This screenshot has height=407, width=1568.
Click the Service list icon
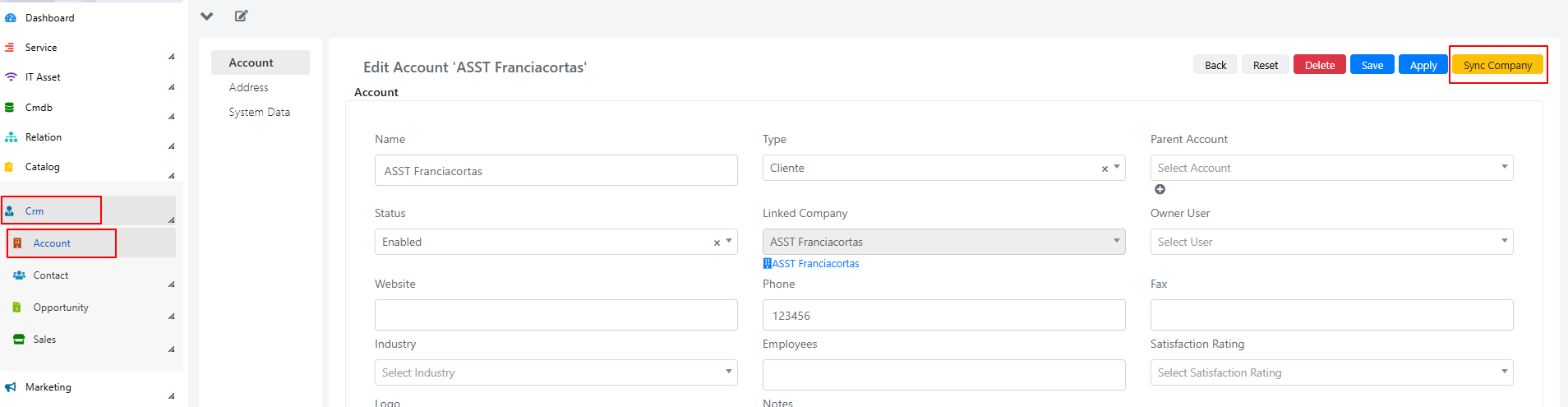10,48
